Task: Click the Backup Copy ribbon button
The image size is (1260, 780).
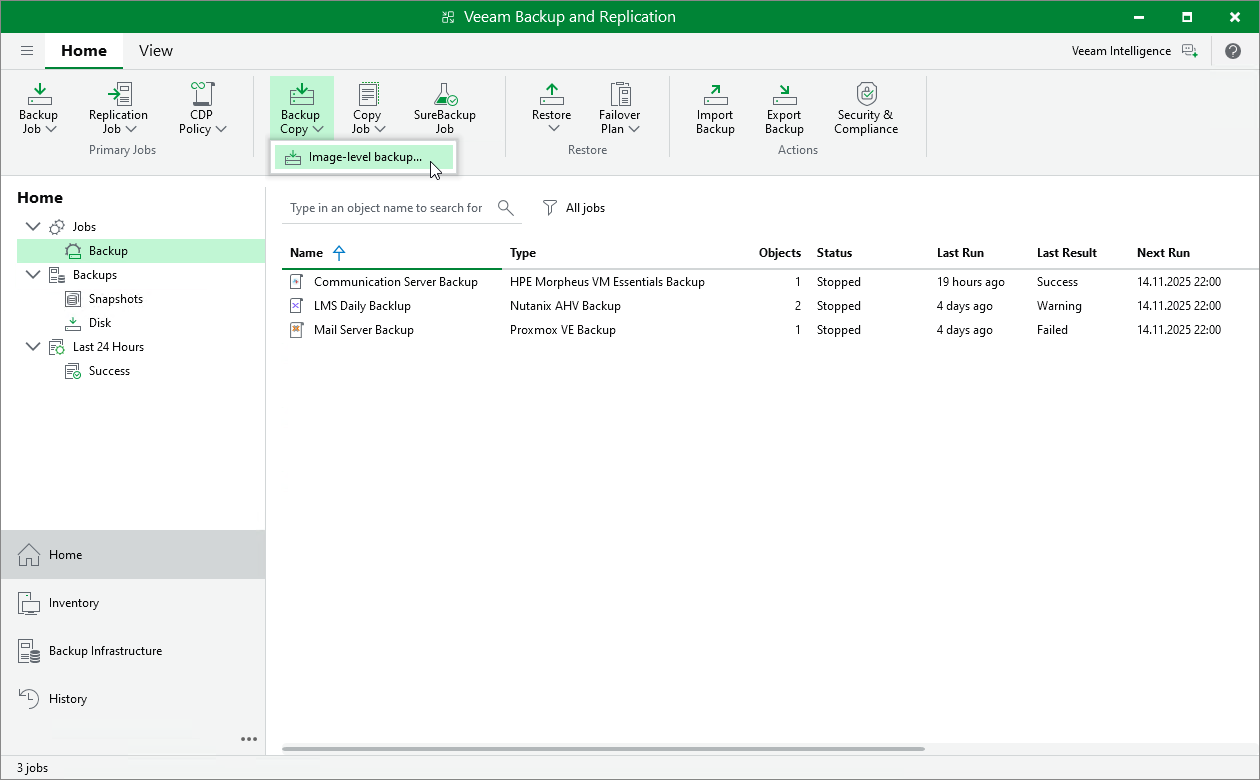Action: pos(301,108)
